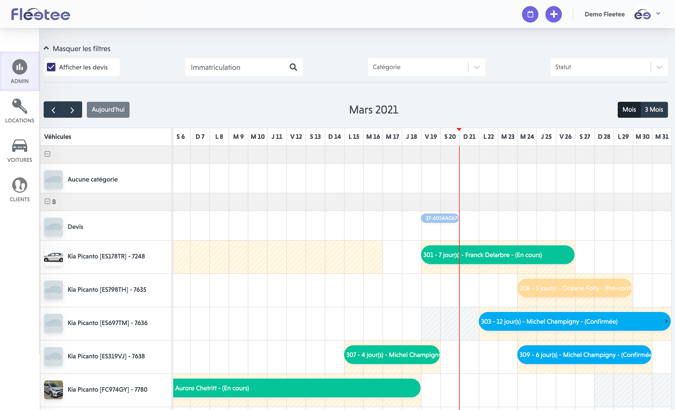Click the red today marker on timeline
The height and width of the screenshot is (410, 675).
tap(459, 129)
